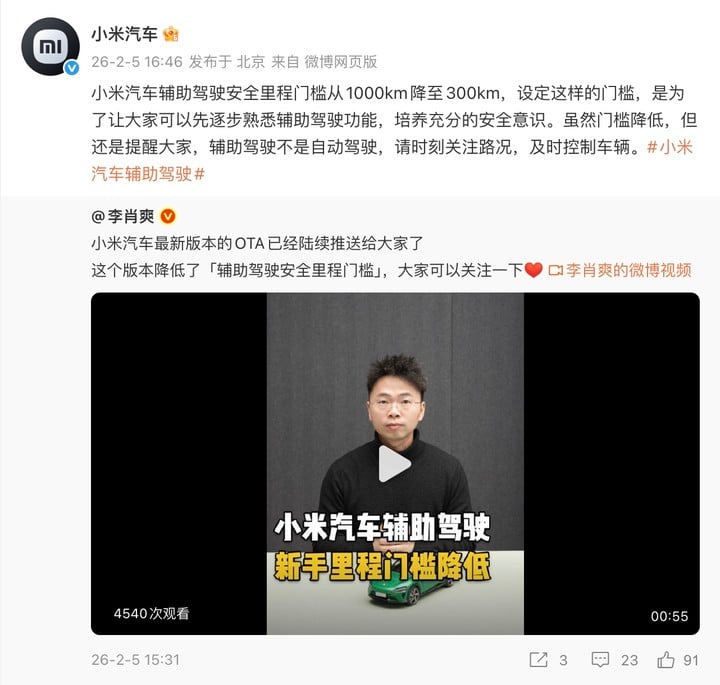
Task: Click the orange V badge beside 李肖爽
Action: coord(168,216)
